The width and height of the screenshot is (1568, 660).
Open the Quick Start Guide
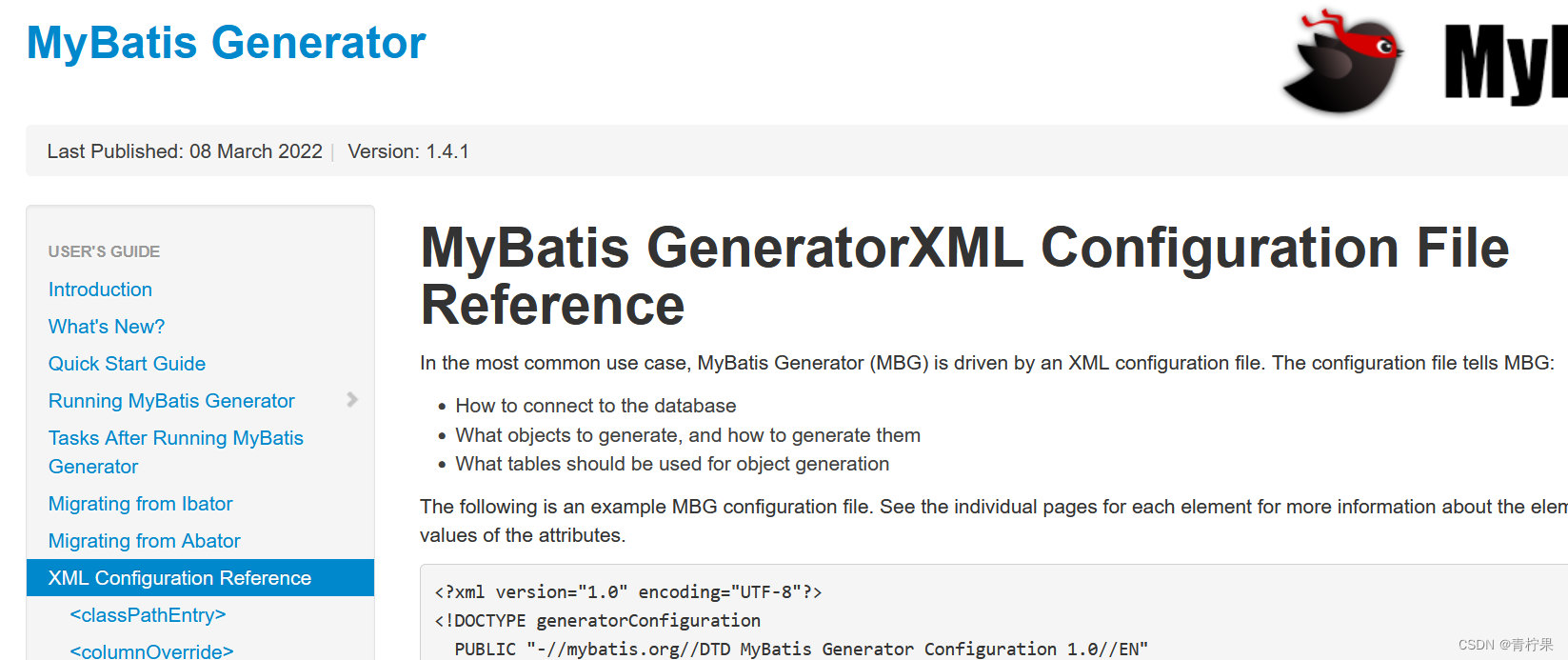127,363
